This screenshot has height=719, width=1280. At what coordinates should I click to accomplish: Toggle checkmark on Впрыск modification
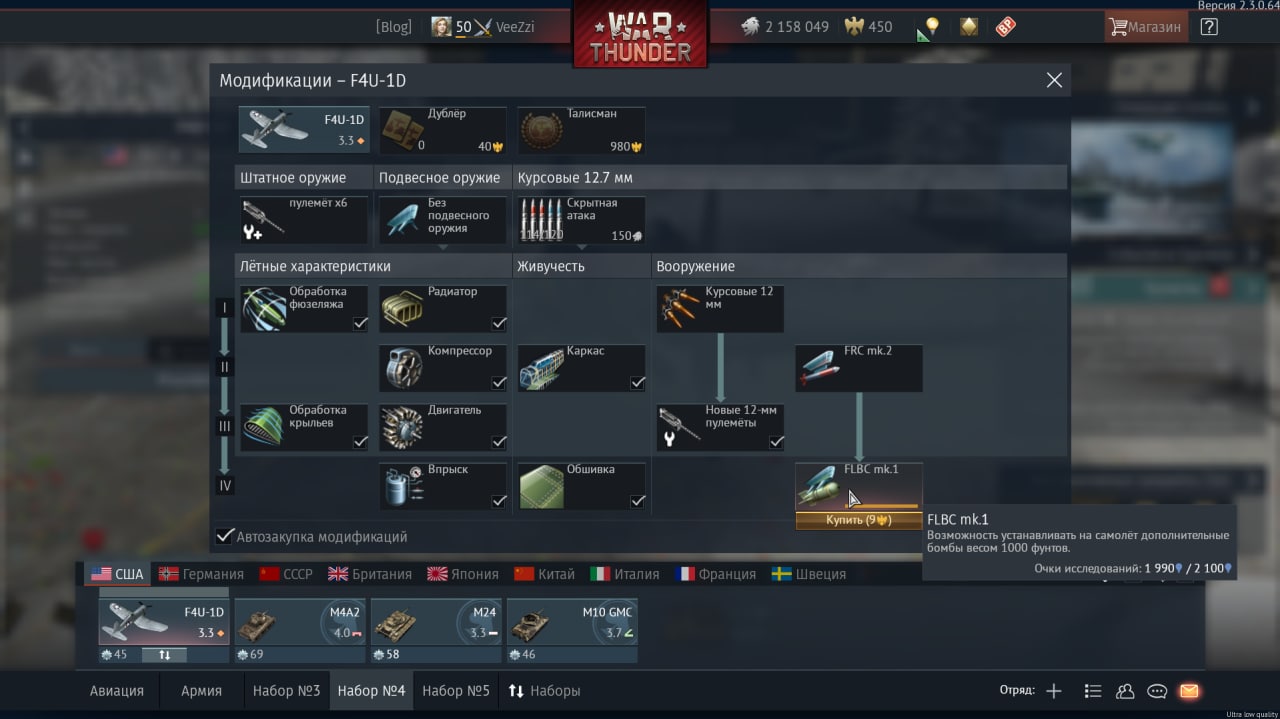(x=498, y=501)
